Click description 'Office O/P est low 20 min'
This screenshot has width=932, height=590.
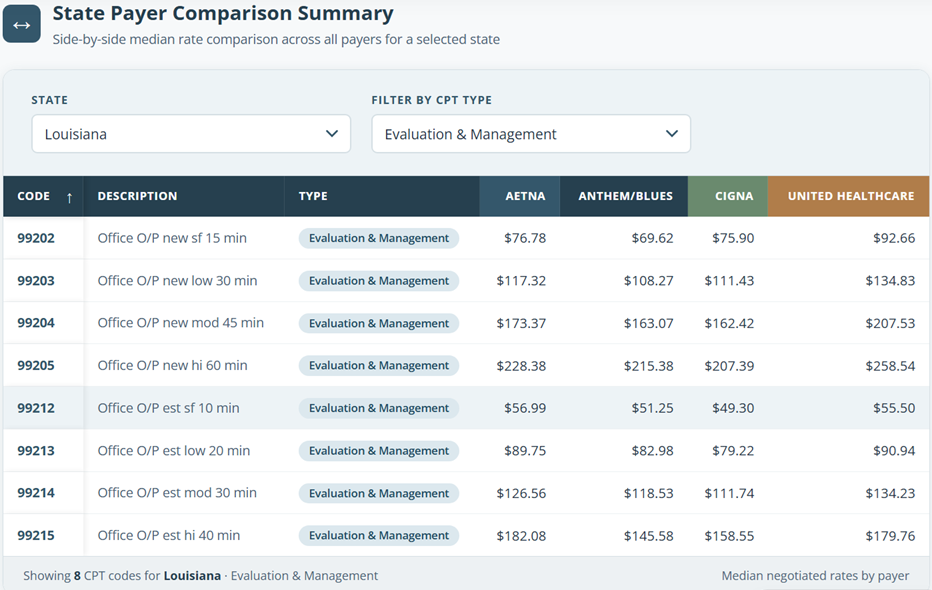point(174,450)
